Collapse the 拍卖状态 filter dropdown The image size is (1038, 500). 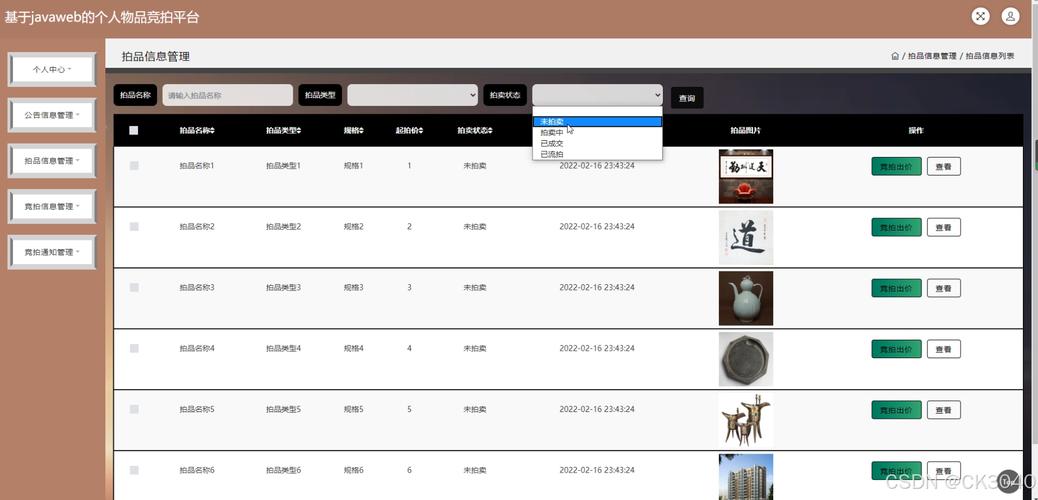(x=597, y=95)
